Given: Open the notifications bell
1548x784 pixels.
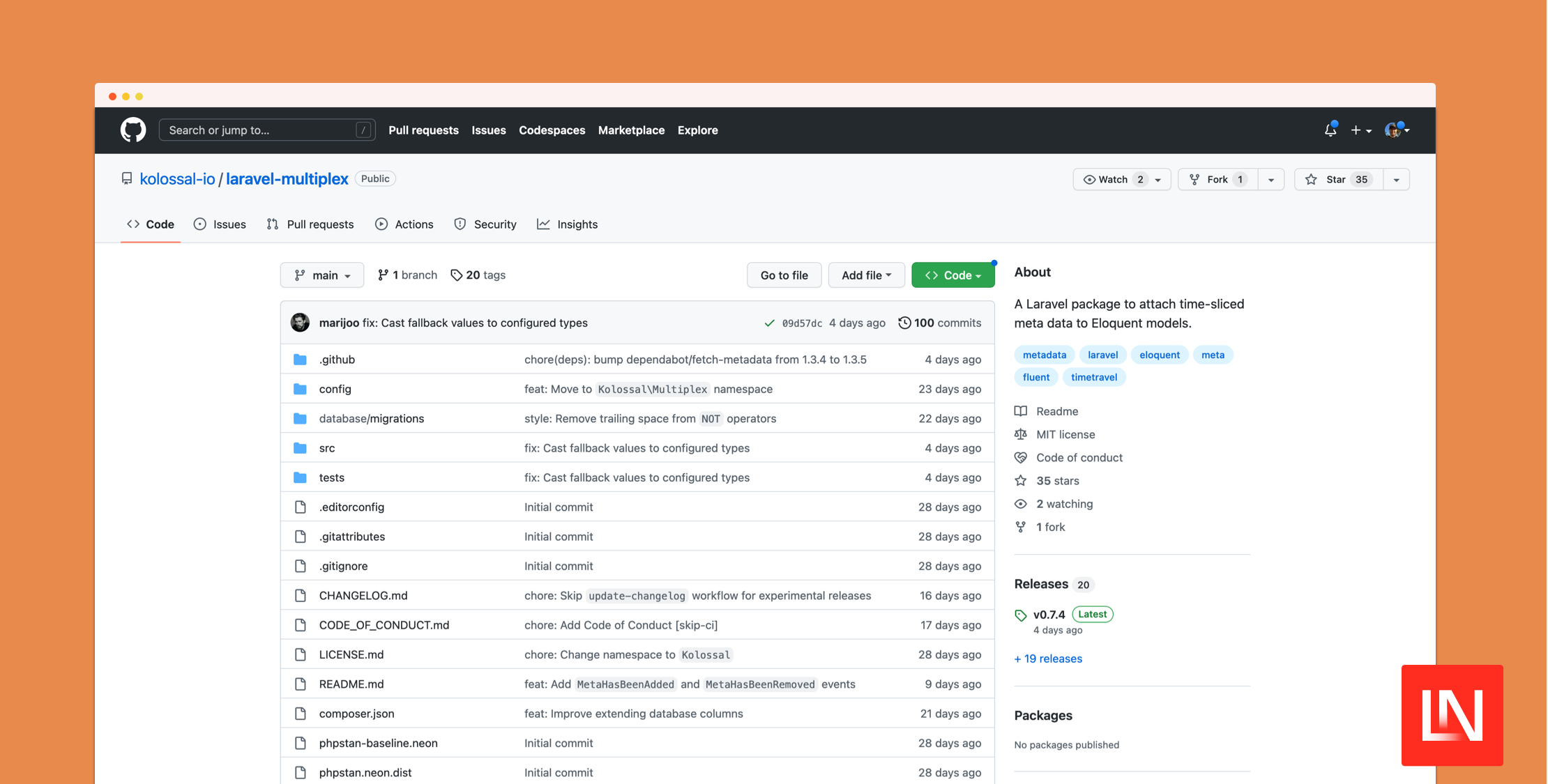Looking at the screenshot, I should tap(1330, 130).
